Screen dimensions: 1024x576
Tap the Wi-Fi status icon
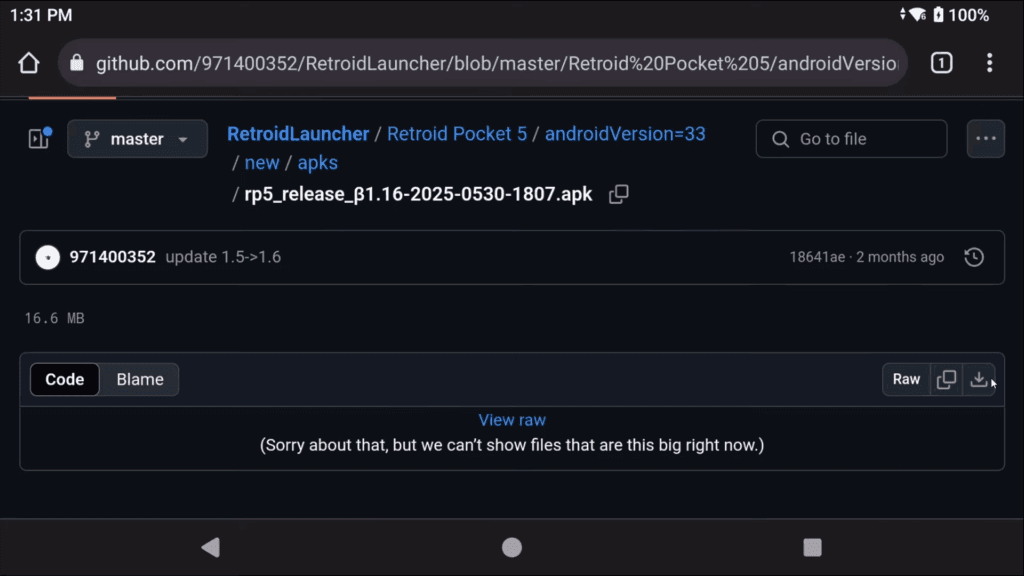coord(918,14)
